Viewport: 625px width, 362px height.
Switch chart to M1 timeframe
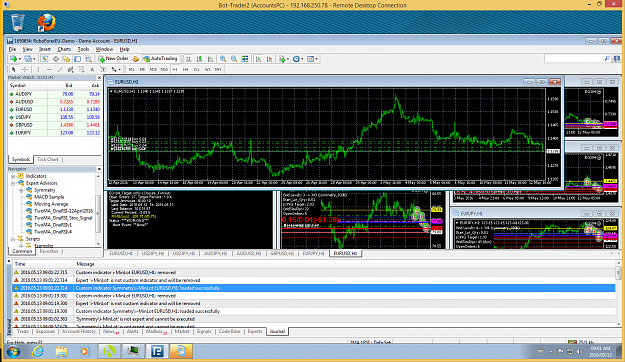[x=132, y=69]
